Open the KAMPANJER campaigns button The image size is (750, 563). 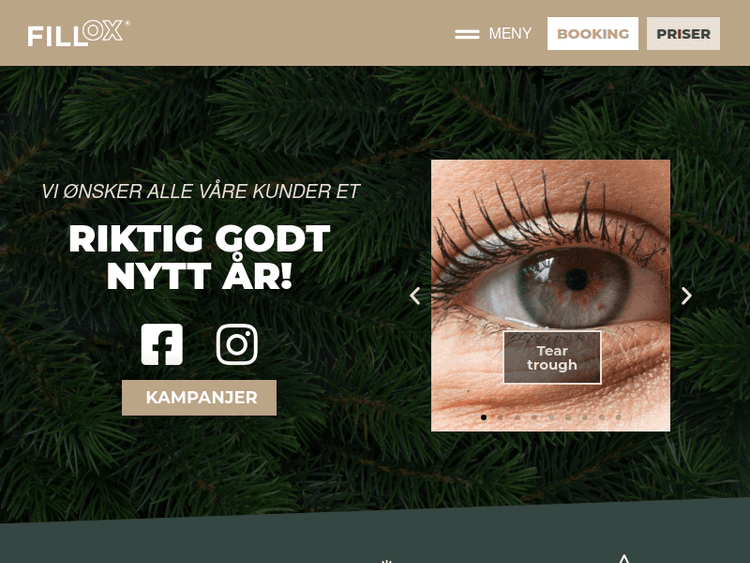pos(199,397)
